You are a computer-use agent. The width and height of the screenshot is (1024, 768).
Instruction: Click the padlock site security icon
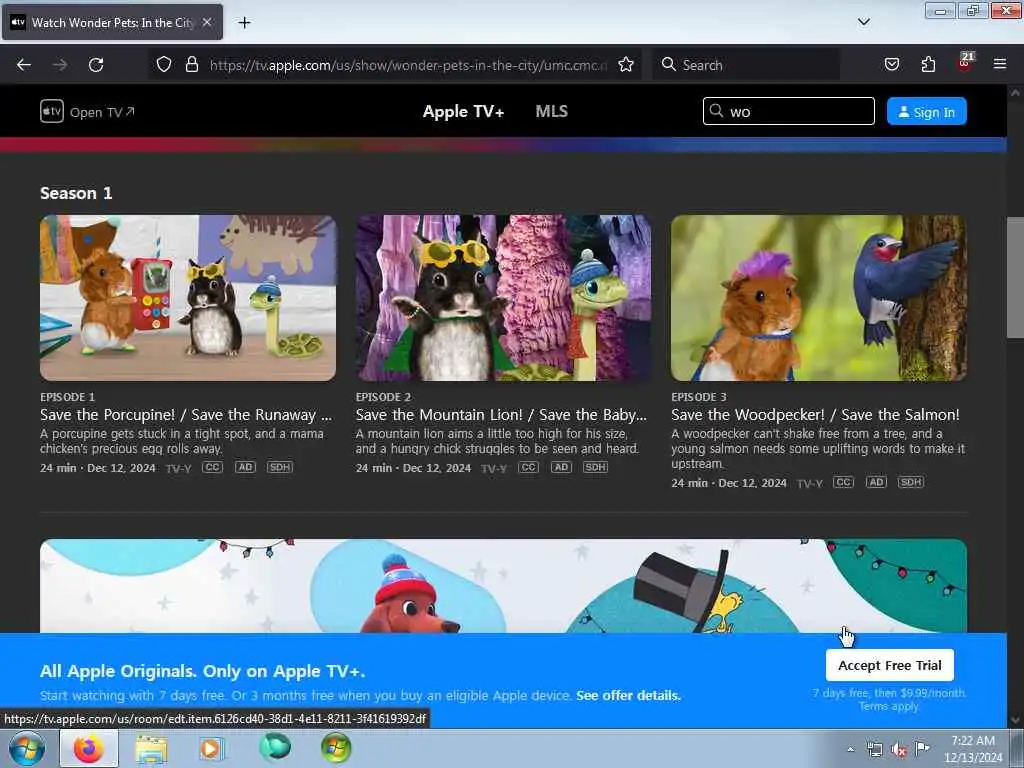point(191,64)
